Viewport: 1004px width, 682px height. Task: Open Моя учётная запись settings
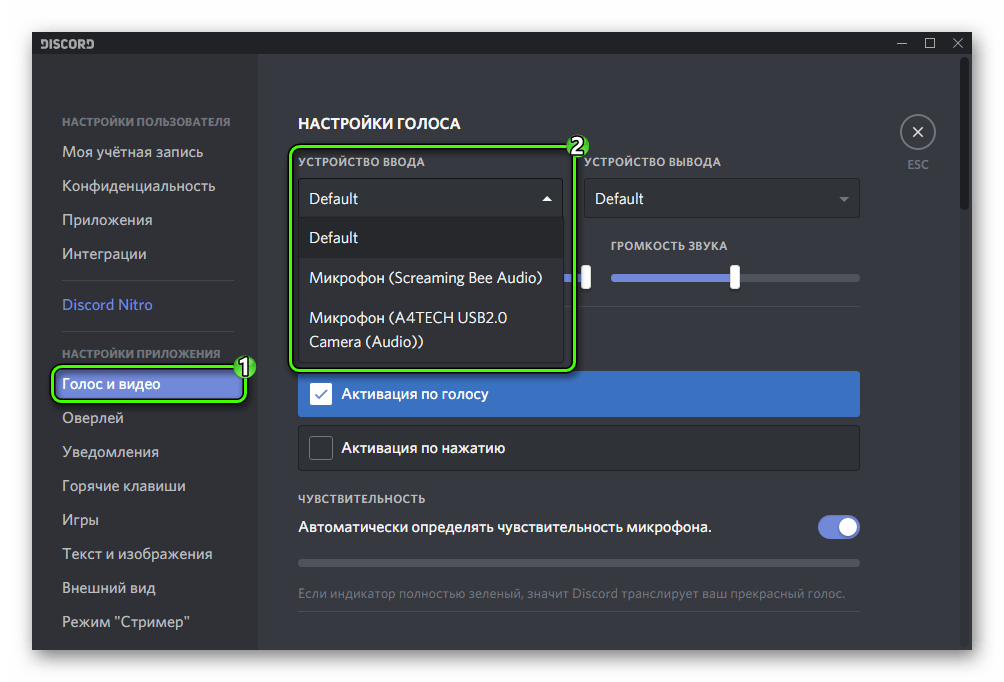(133, 152)
